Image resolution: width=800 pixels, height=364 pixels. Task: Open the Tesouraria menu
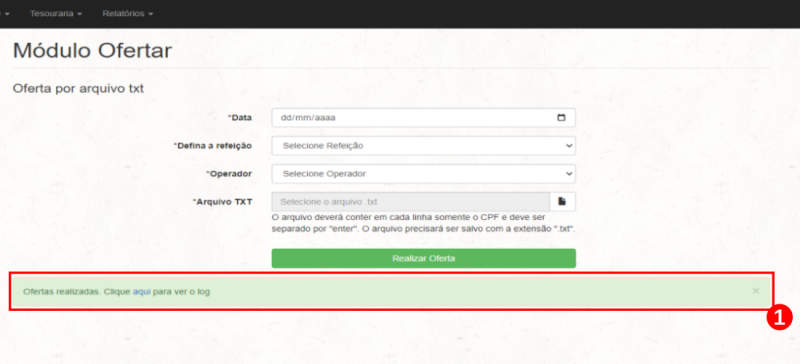click(56, 14)
